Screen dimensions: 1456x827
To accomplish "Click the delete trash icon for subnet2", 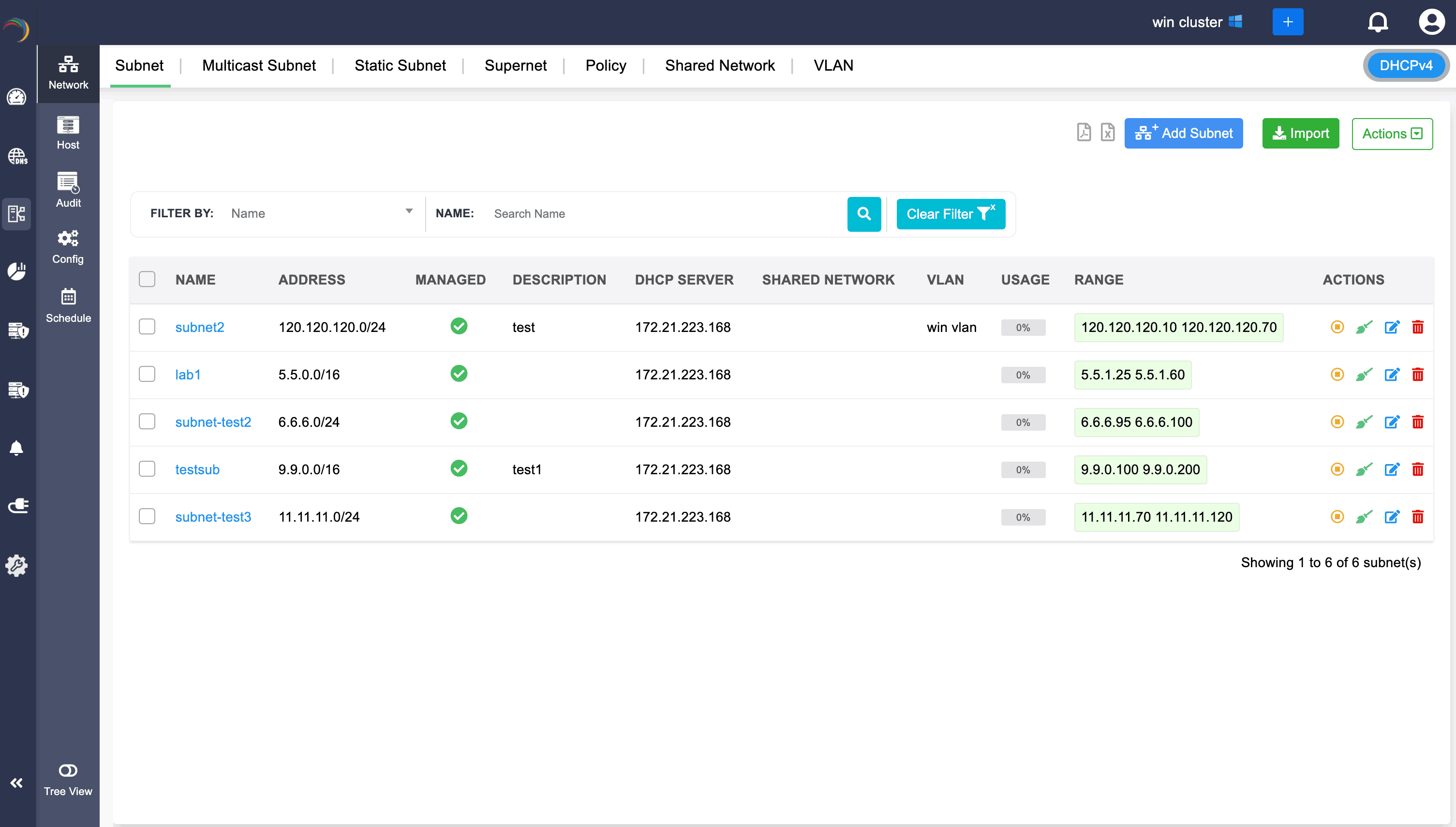I will pyautogui.click(x=1417, y=327).
